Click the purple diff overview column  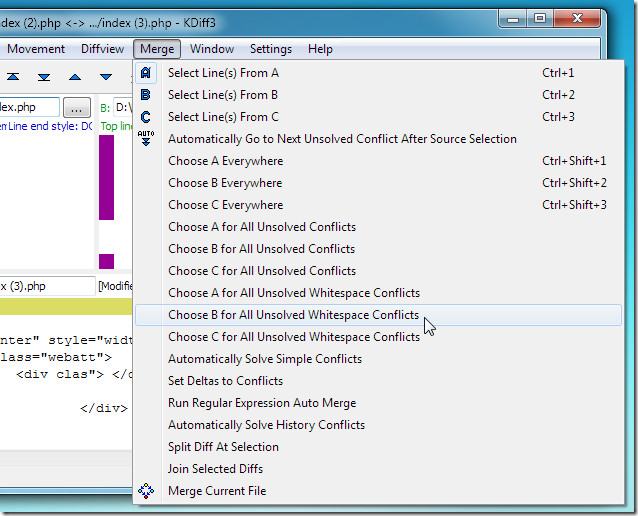click(x=107, y=178)
